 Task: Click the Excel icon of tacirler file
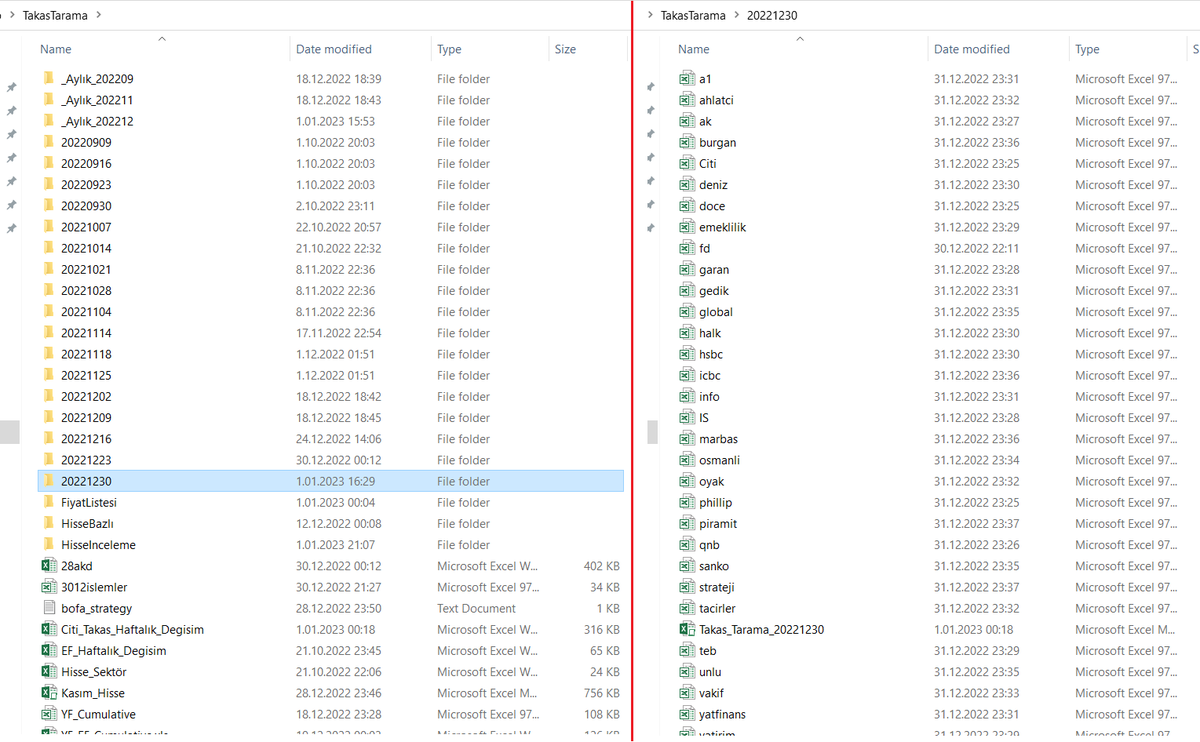pos(686,608)
